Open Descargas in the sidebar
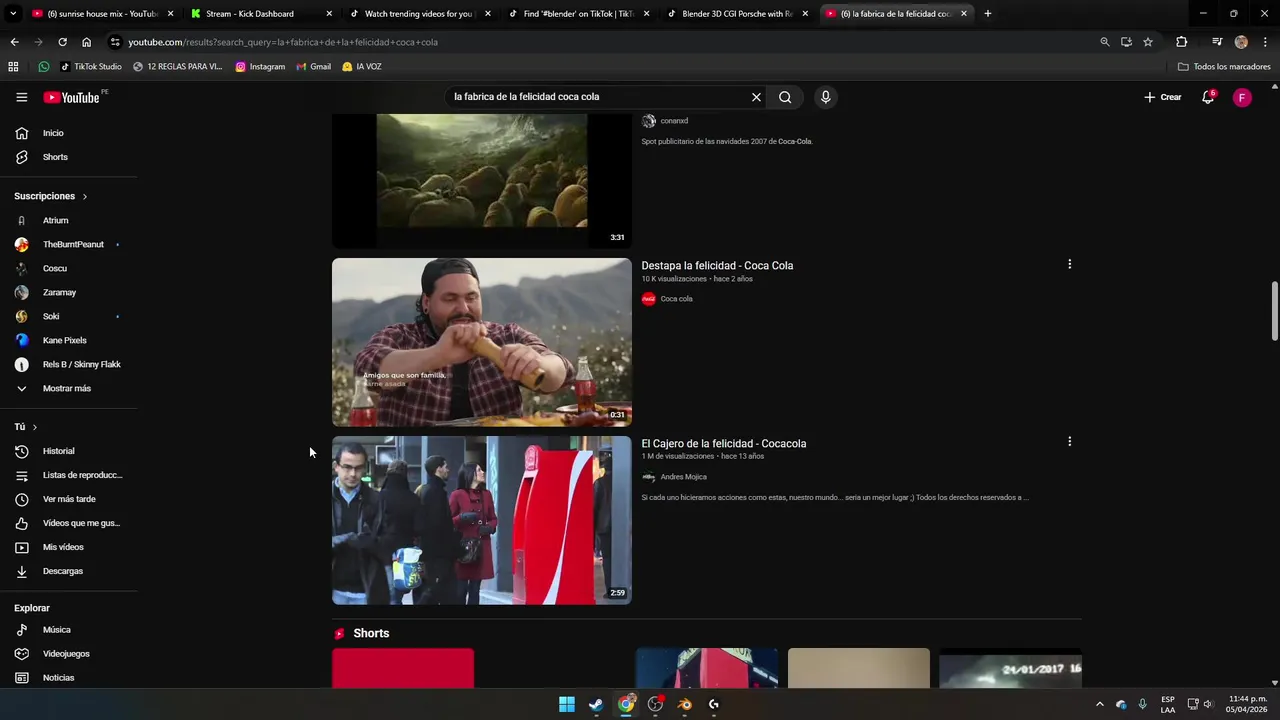 click(62, 571)
